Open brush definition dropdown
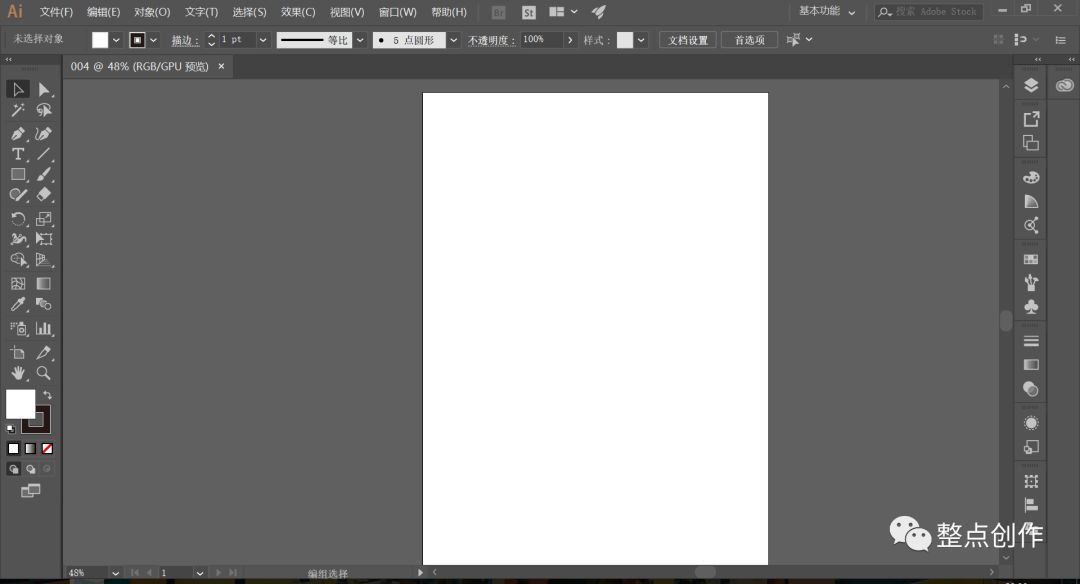1080x584 pixels. (x=453, y=40)
